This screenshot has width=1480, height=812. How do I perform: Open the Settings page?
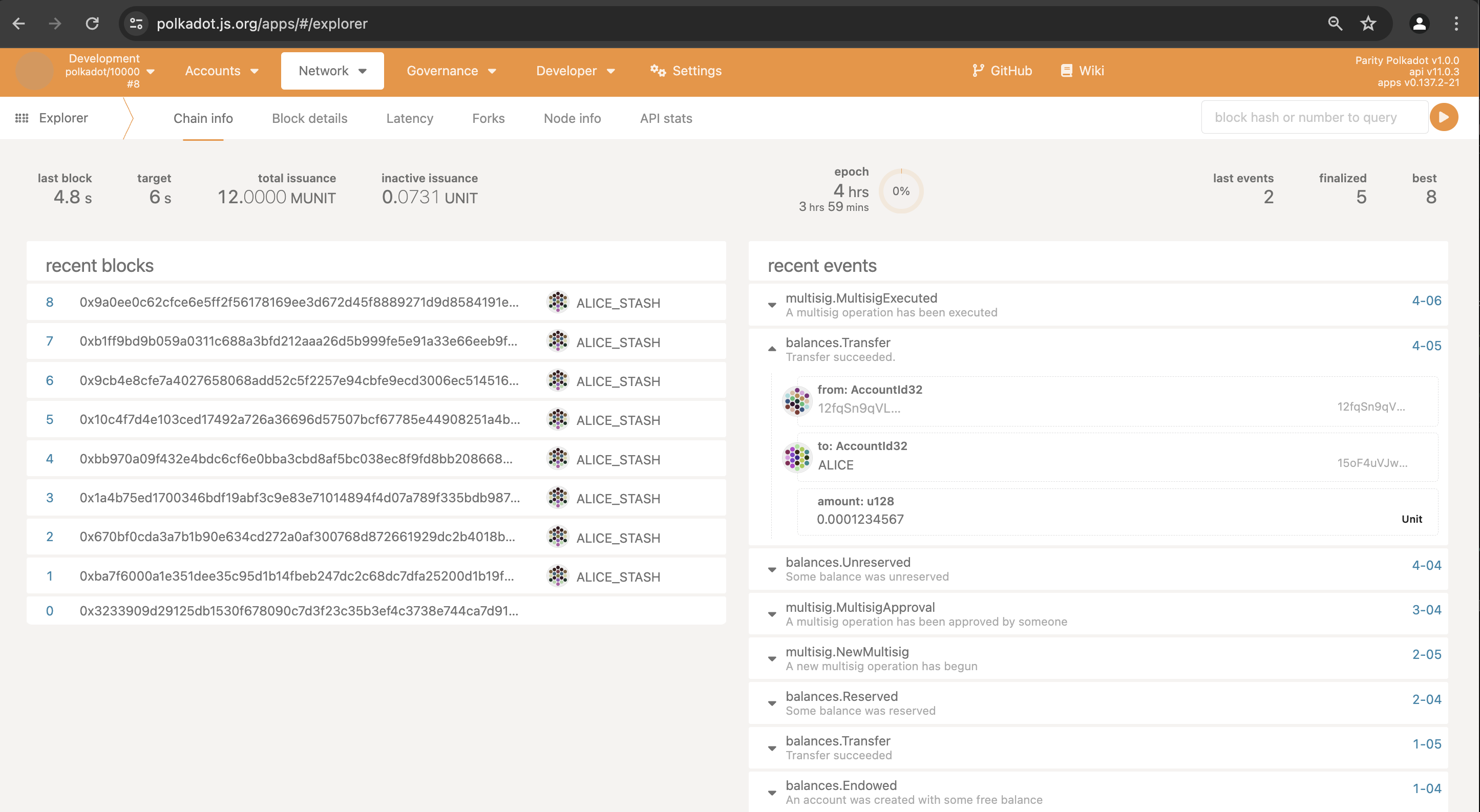click(x=686, y=71)
